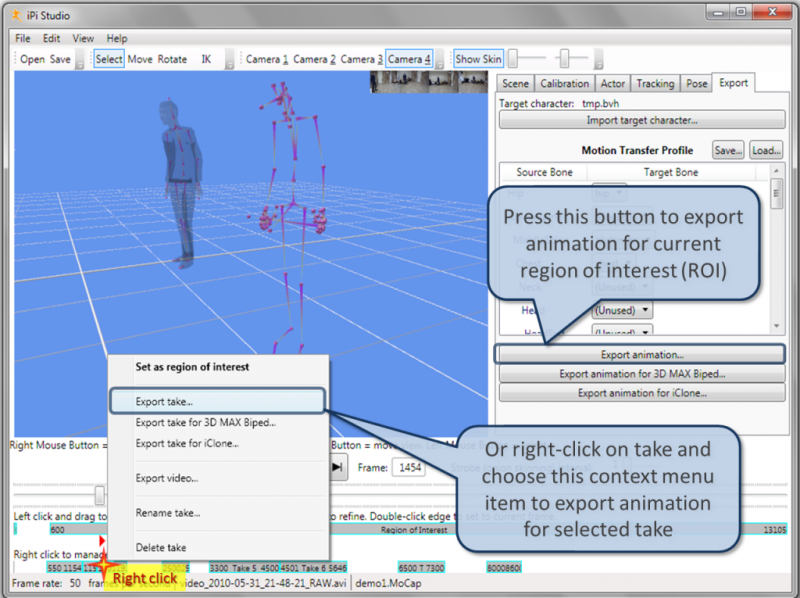800x598 pixels.
Task: Choose Export take from context menu
Action: pos(218,402)
